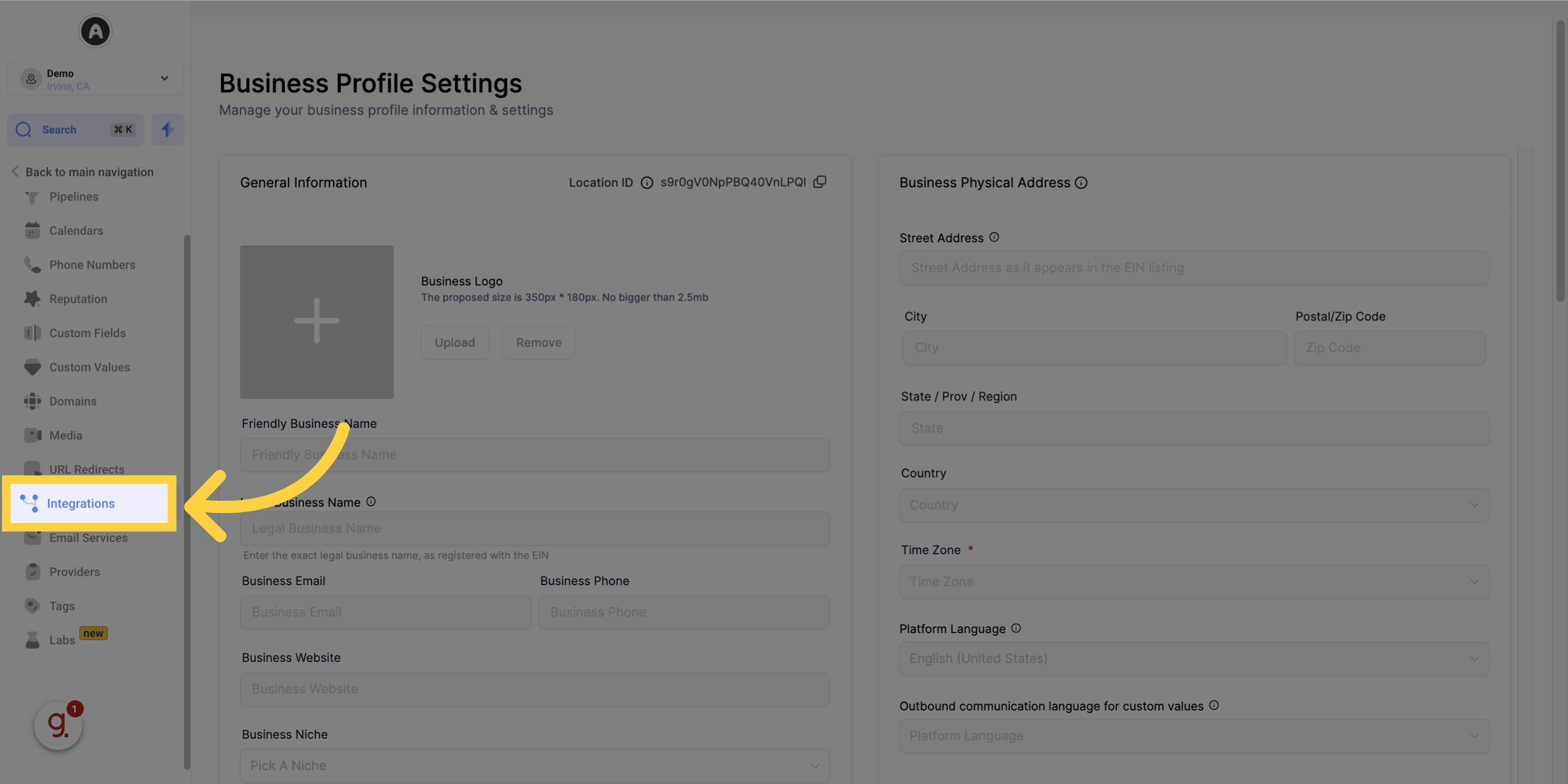1568x784 pixels.
Task: Click the Tags icon in sidebar
Action: [x=32, y=606]
